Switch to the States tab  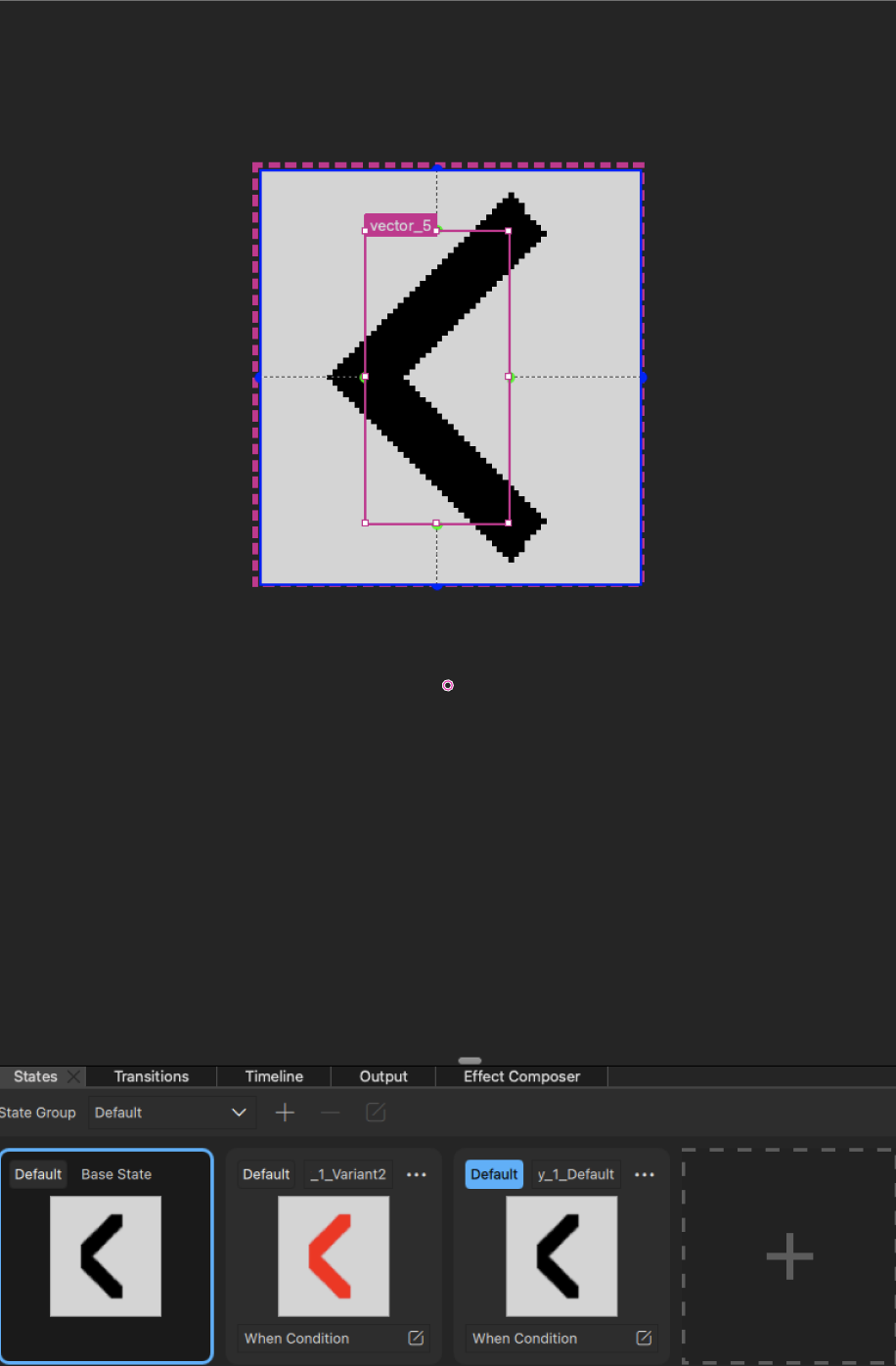(x=35, y=1076)
